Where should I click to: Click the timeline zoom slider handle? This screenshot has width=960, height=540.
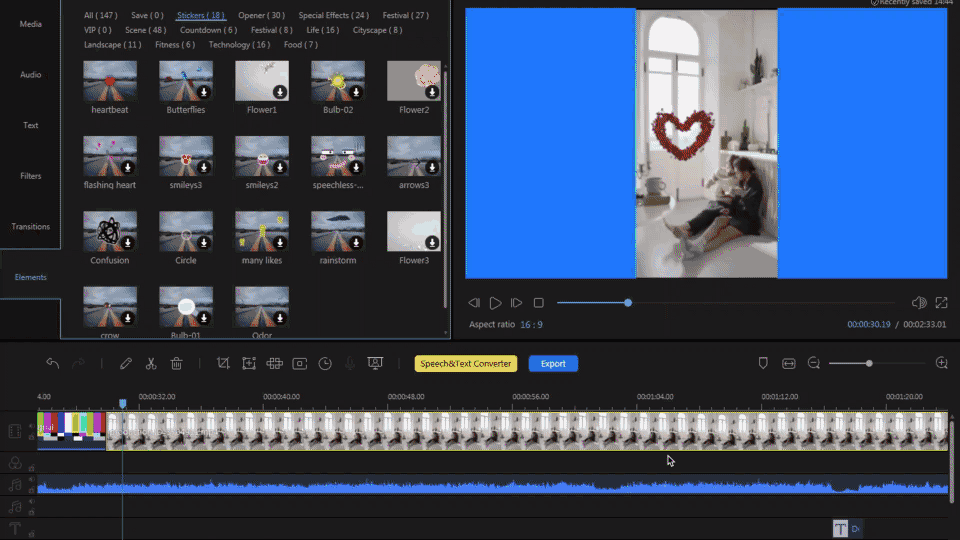[x=869, y=363]
